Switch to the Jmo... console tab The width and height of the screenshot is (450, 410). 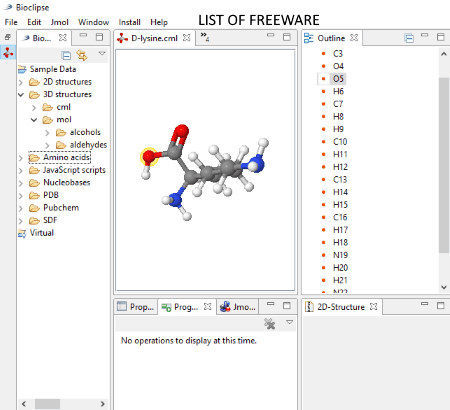click(238, 306)
